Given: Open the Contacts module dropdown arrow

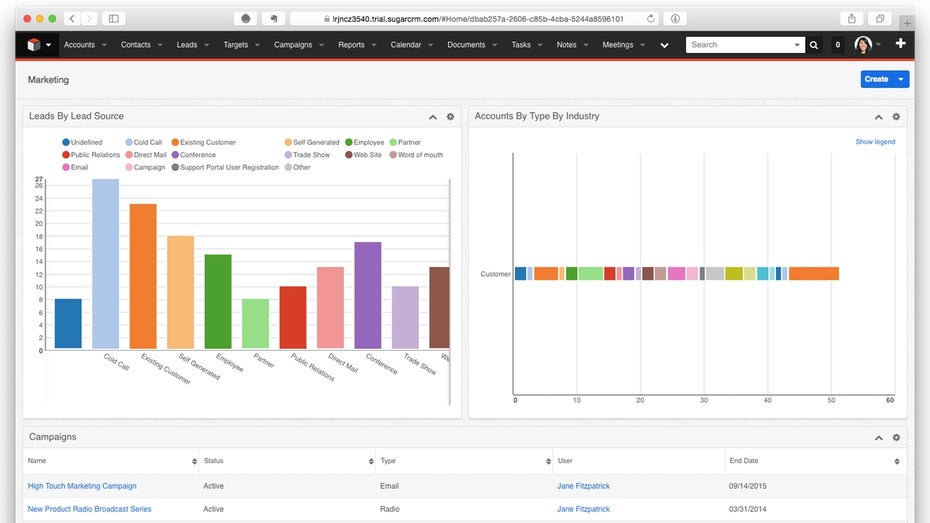Looking at the screenshot, I should pyautogui.click(x=160, y=45).
